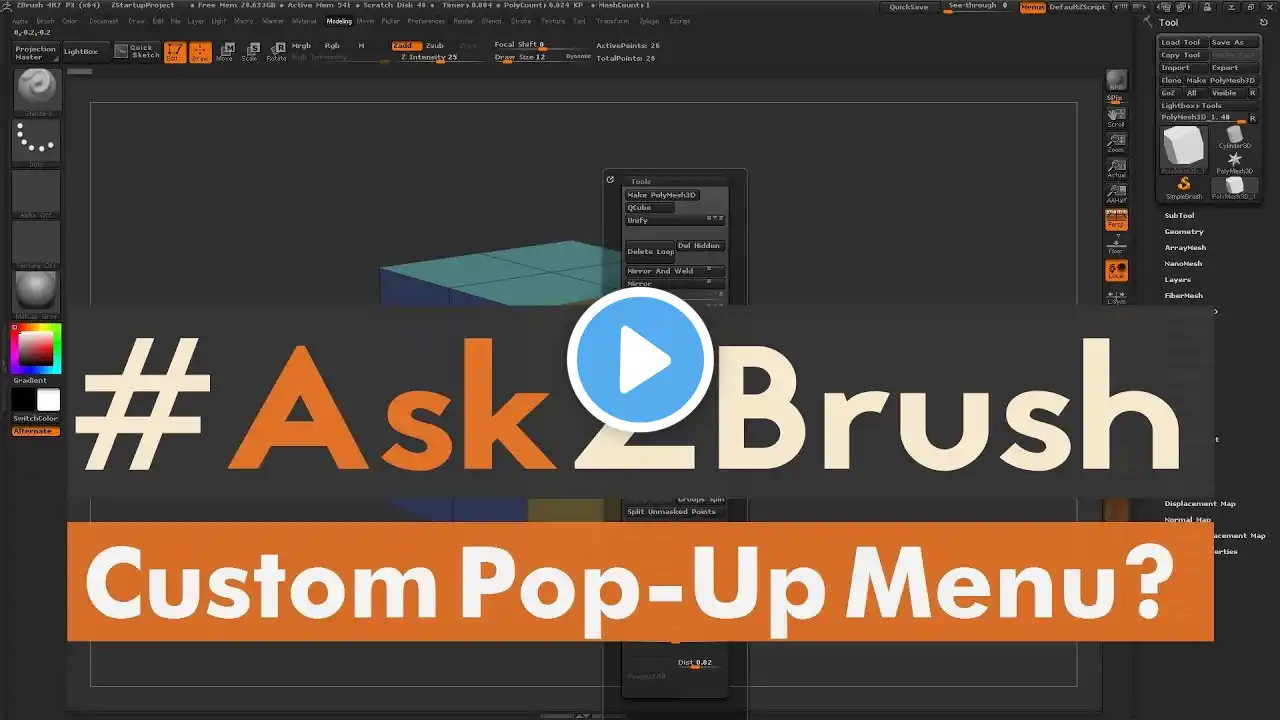Toggle Edit mode button

click(x=175, y=52)
